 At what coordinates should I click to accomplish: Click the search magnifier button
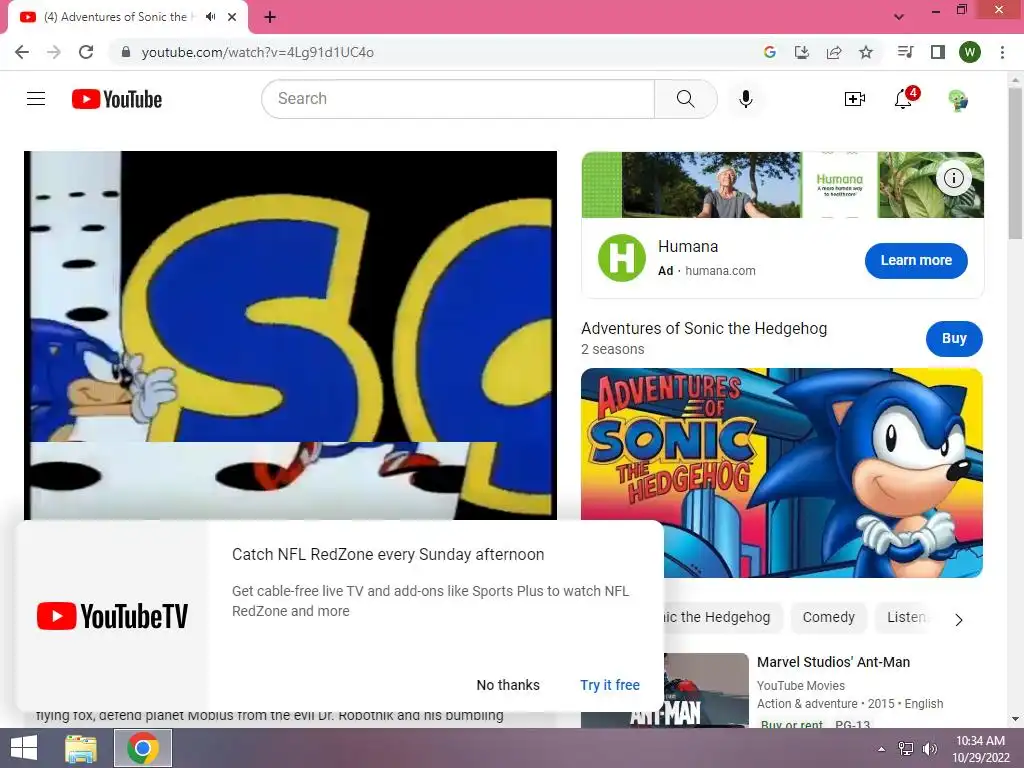(x=685, y=99)
